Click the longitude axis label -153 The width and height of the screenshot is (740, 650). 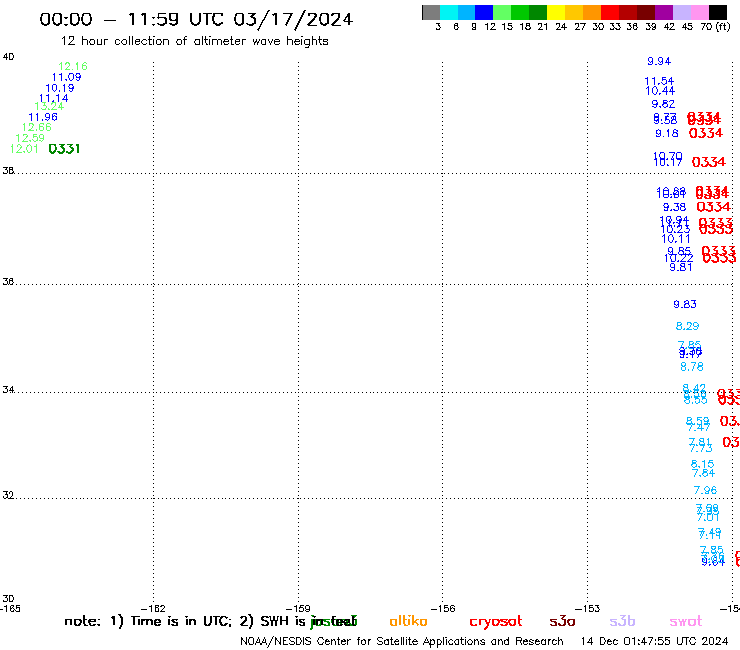pos(588,609)
